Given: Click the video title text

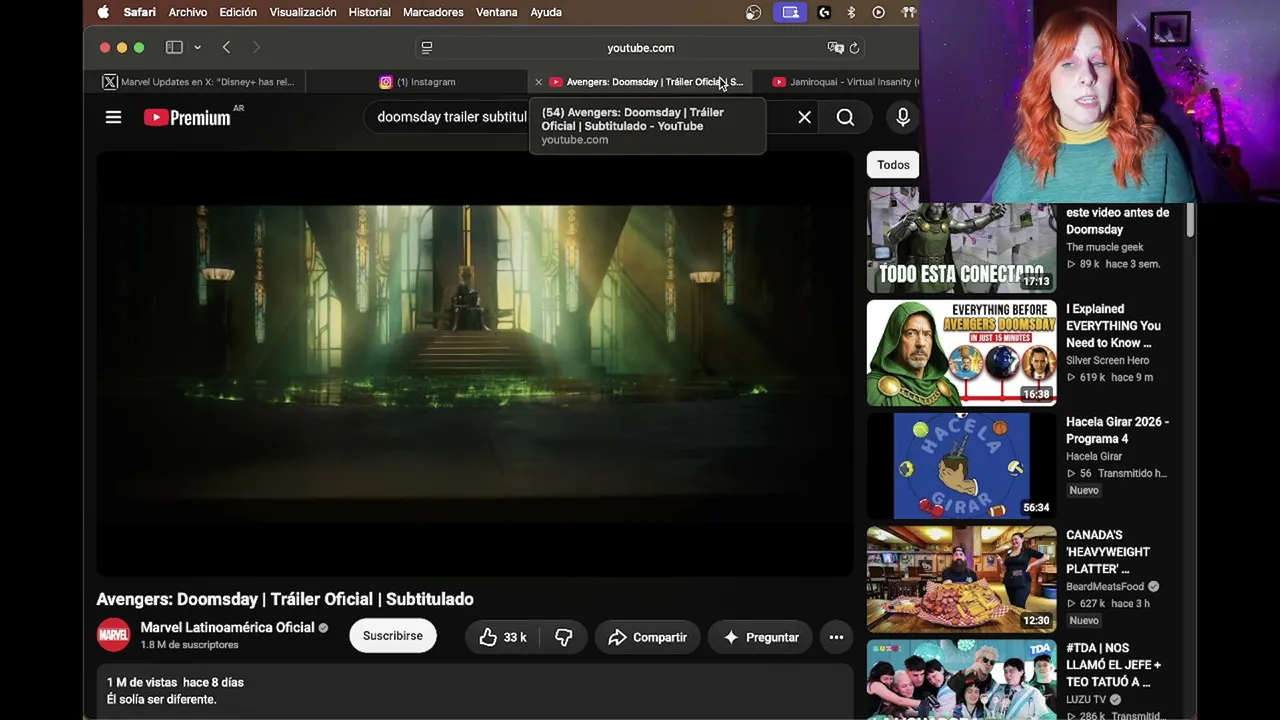Looking at the screenshot, I should [285, 599].
